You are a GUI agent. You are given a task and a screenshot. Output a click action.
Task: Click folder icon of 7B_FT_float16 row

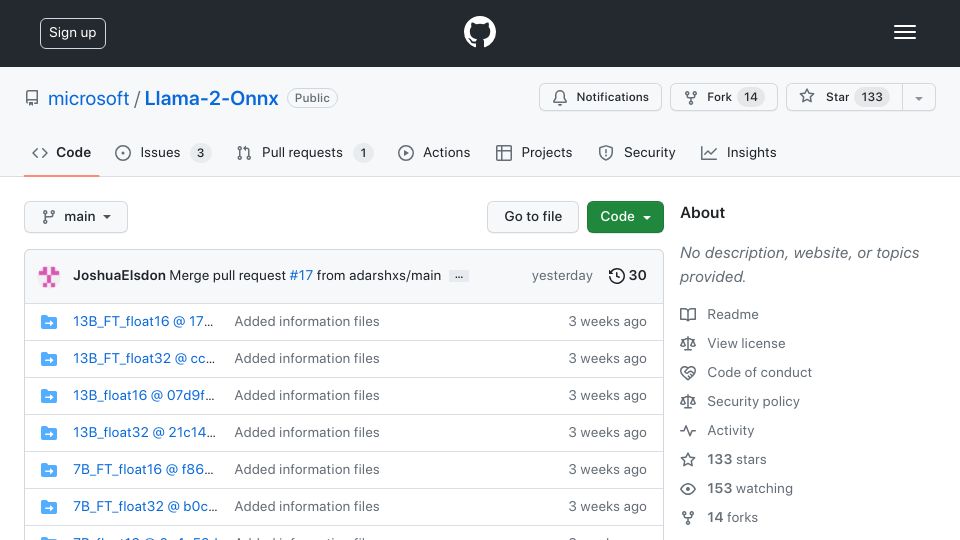(x=49, y=470)
